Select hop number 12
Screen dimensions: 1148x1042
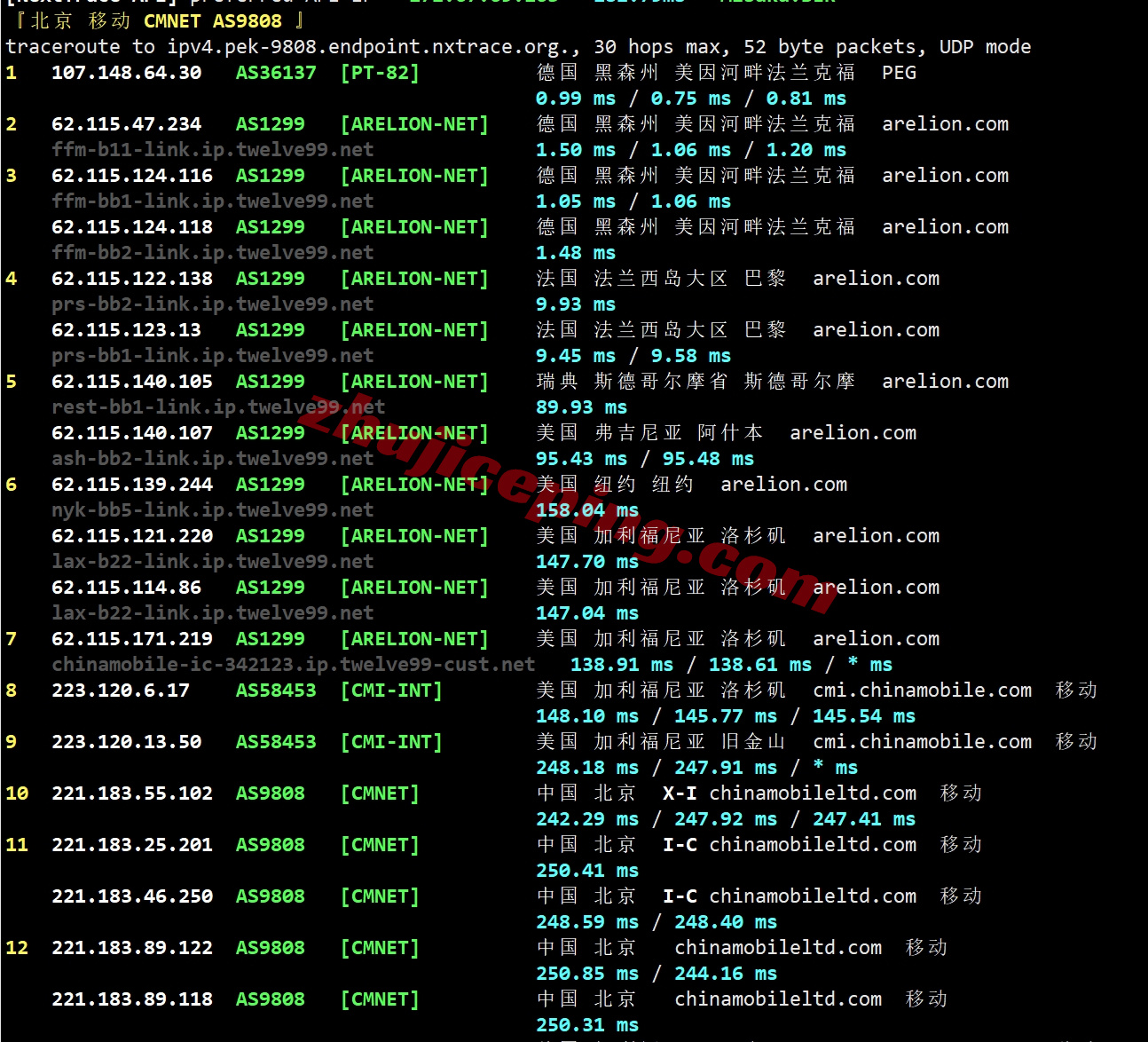pyautogui.click(x=17, y=948)
